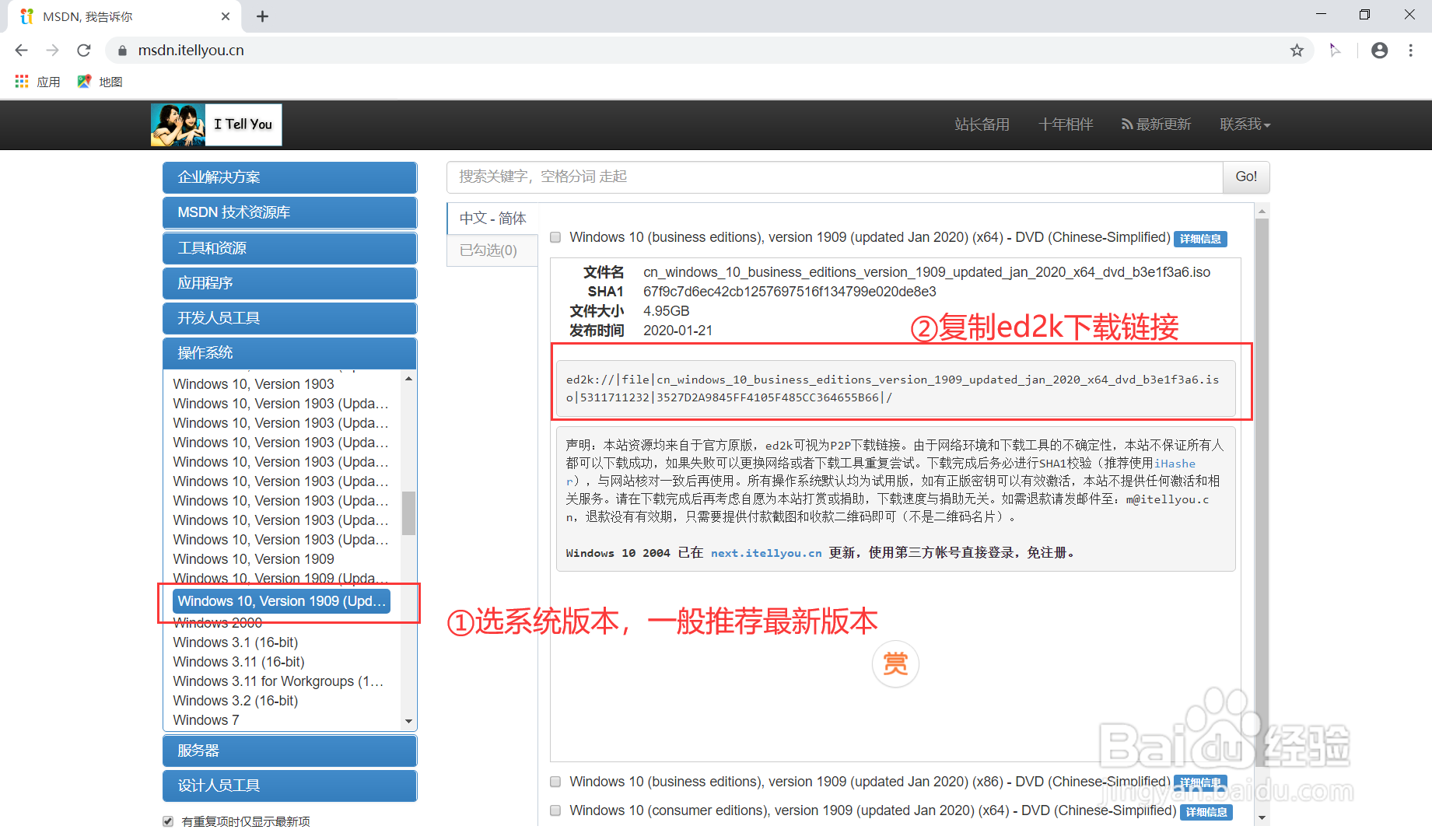The height and width of the screenshot is (840, 1432).
Task: Open the 应用 apps bookmark
Action: click(x=37, y=82)
